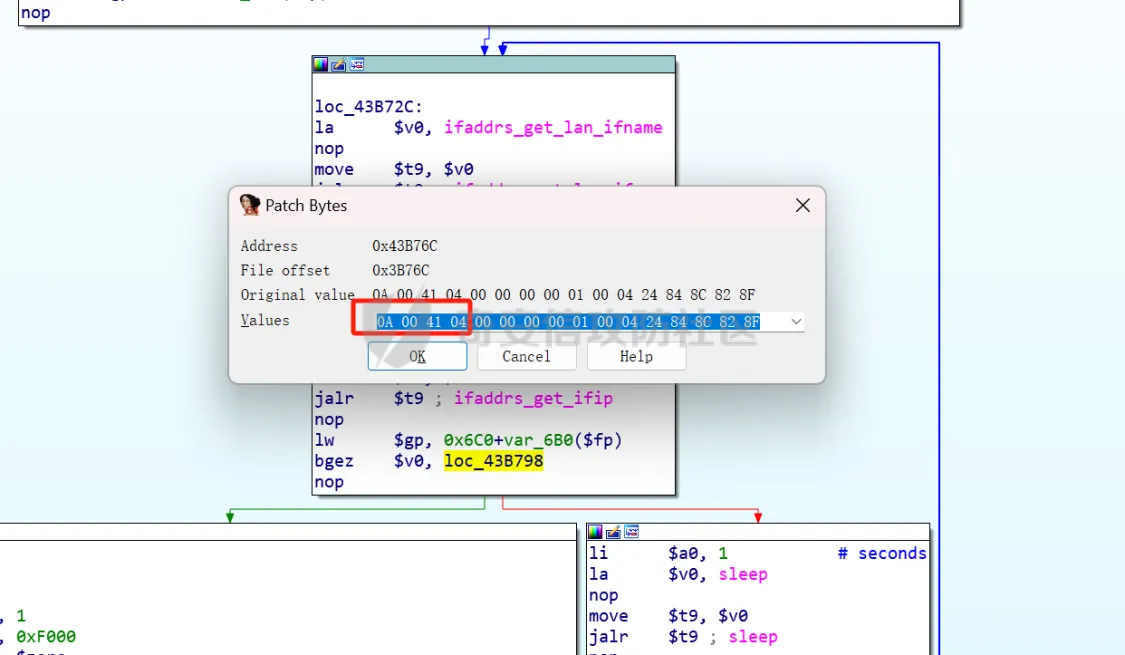Expand the Values history dropdown arrow
The width and height of the screenshot is (1125, 655).
[x=796, y=322]
